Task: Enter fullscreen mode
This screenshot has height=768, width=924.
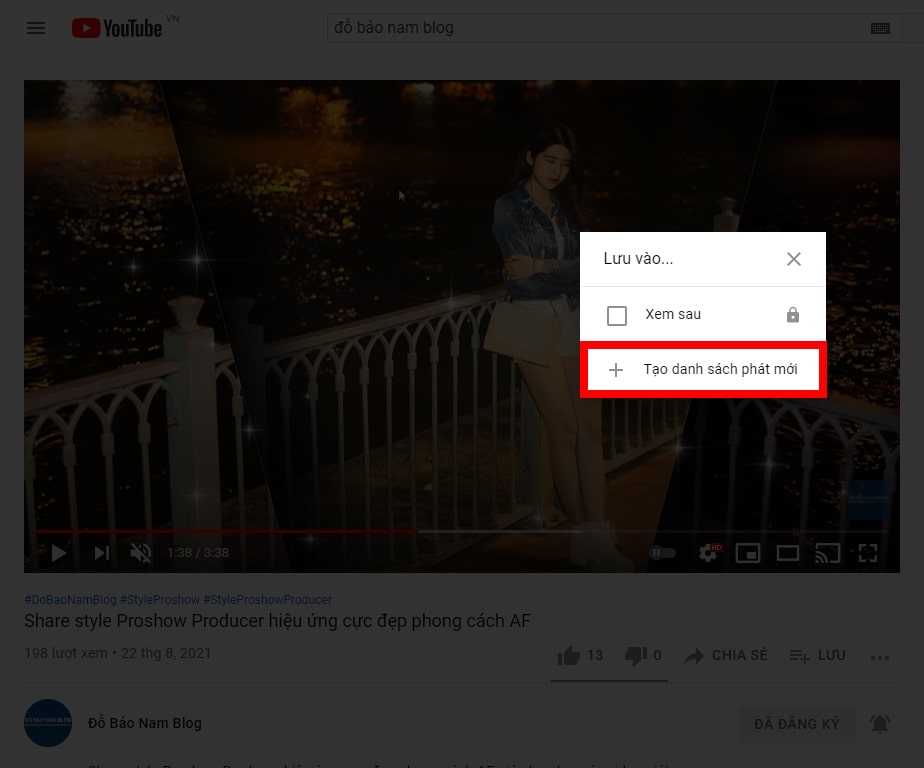Action: [868, 553]
